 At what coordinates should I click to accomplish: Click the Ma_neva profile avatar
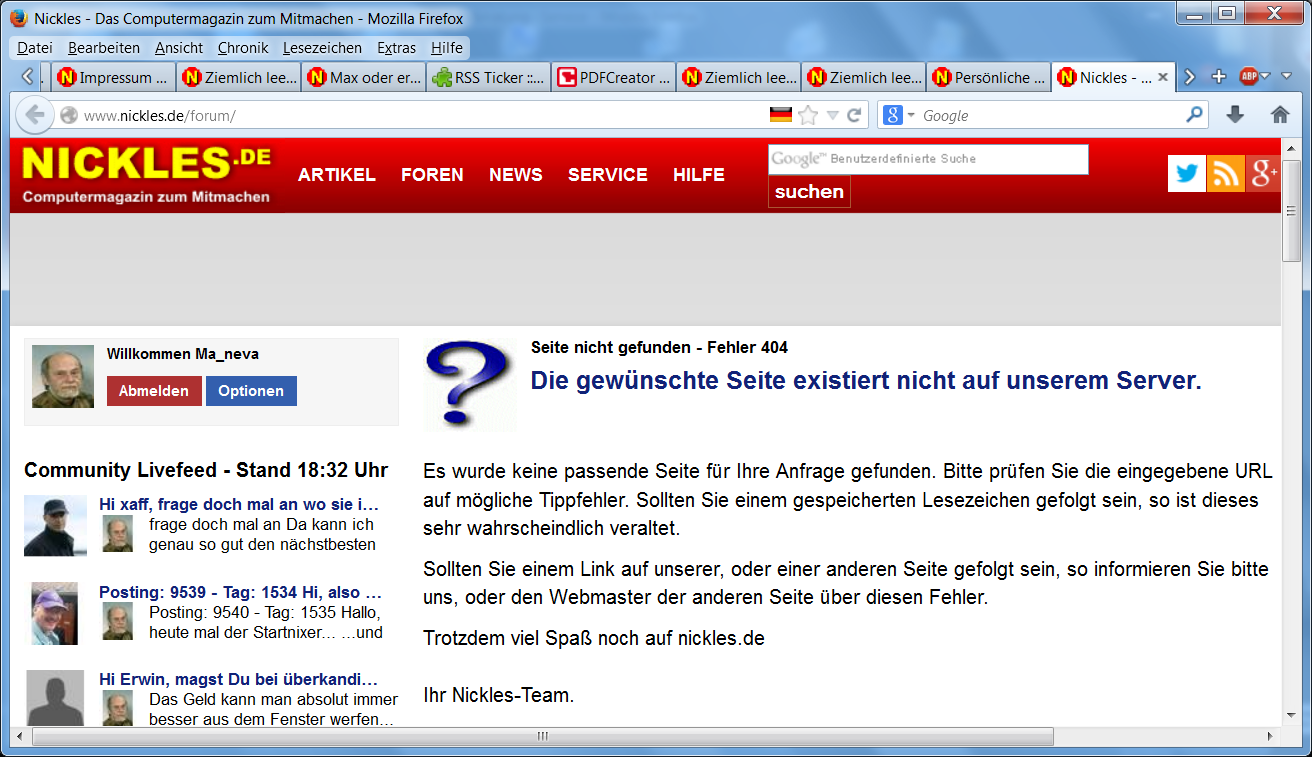tap(63, 377)
